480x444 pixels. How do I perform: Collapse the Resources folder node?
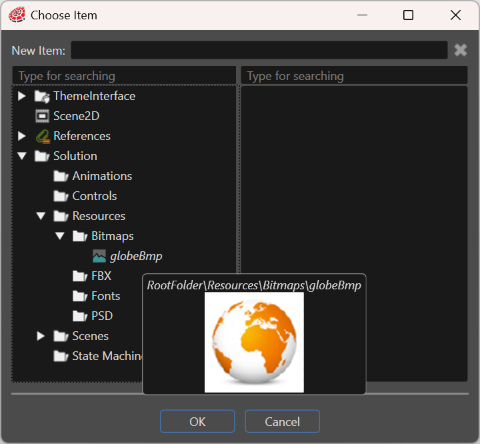[41, 216]
